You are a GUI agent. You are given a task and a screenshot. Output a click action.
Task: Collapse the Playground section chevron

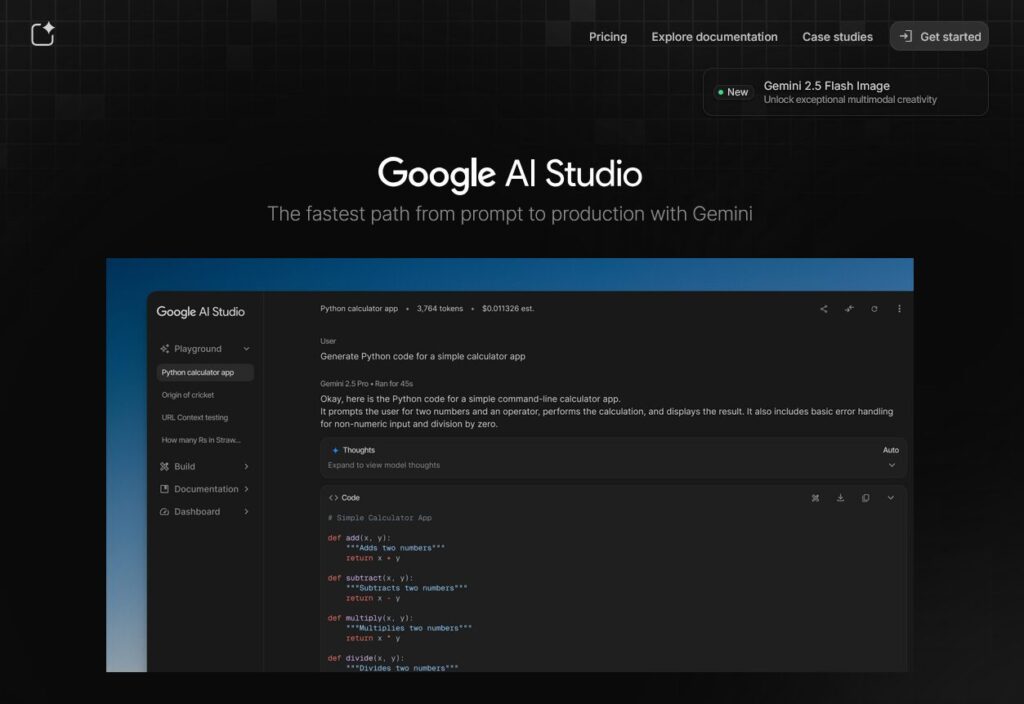pos(246,349)
